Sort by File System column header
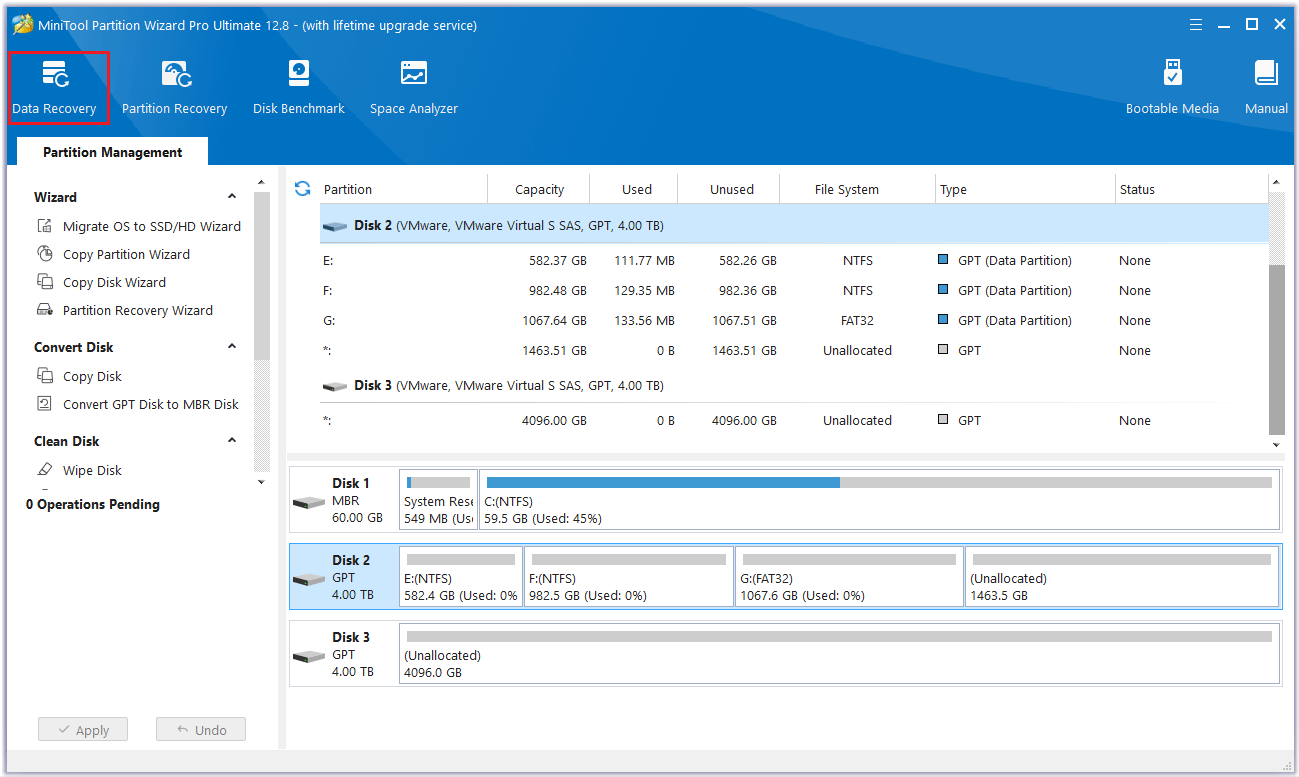 (x=846, y=189)
